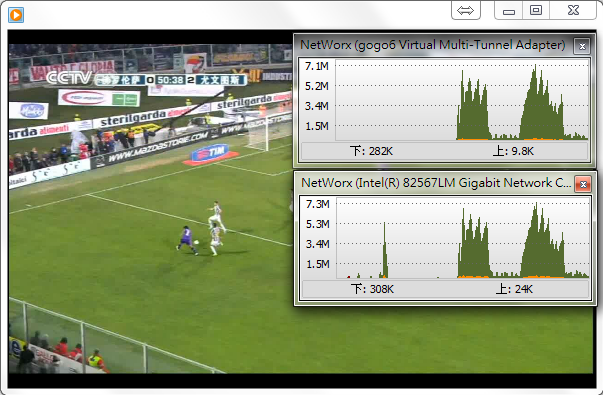
Task: Close the video player window
Action: [x=573, y=10]
